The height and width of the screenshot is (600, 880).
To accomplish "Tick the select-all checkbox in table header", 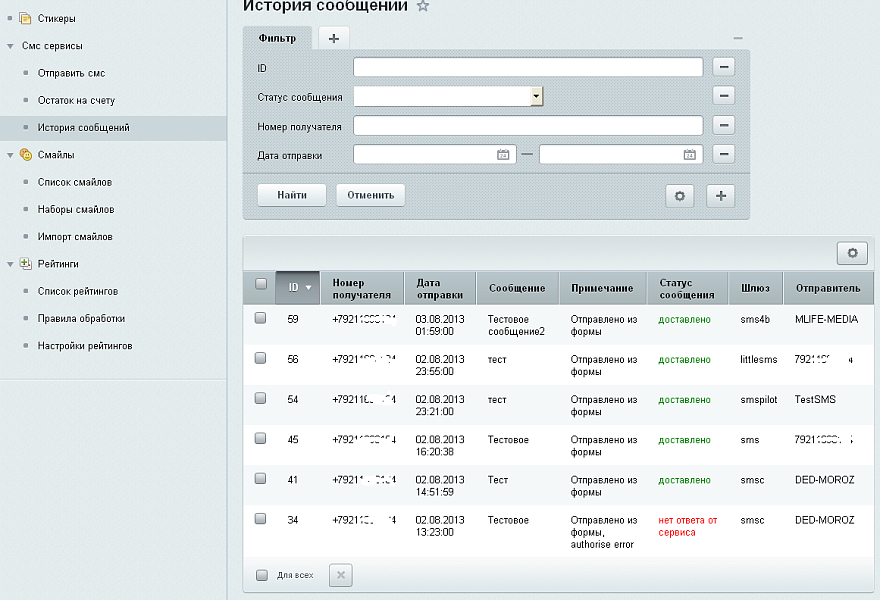I will 260,284.
